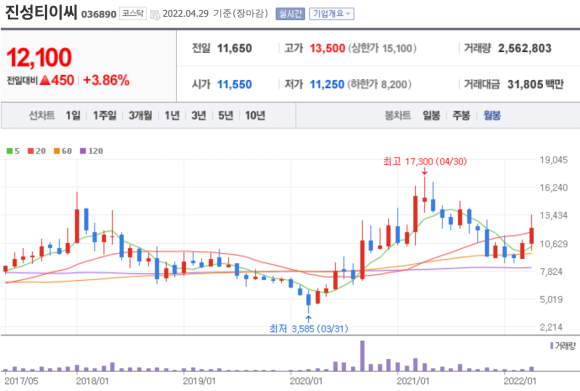Click the 선차트 label
Screen dimensions: 580x391
42,116
